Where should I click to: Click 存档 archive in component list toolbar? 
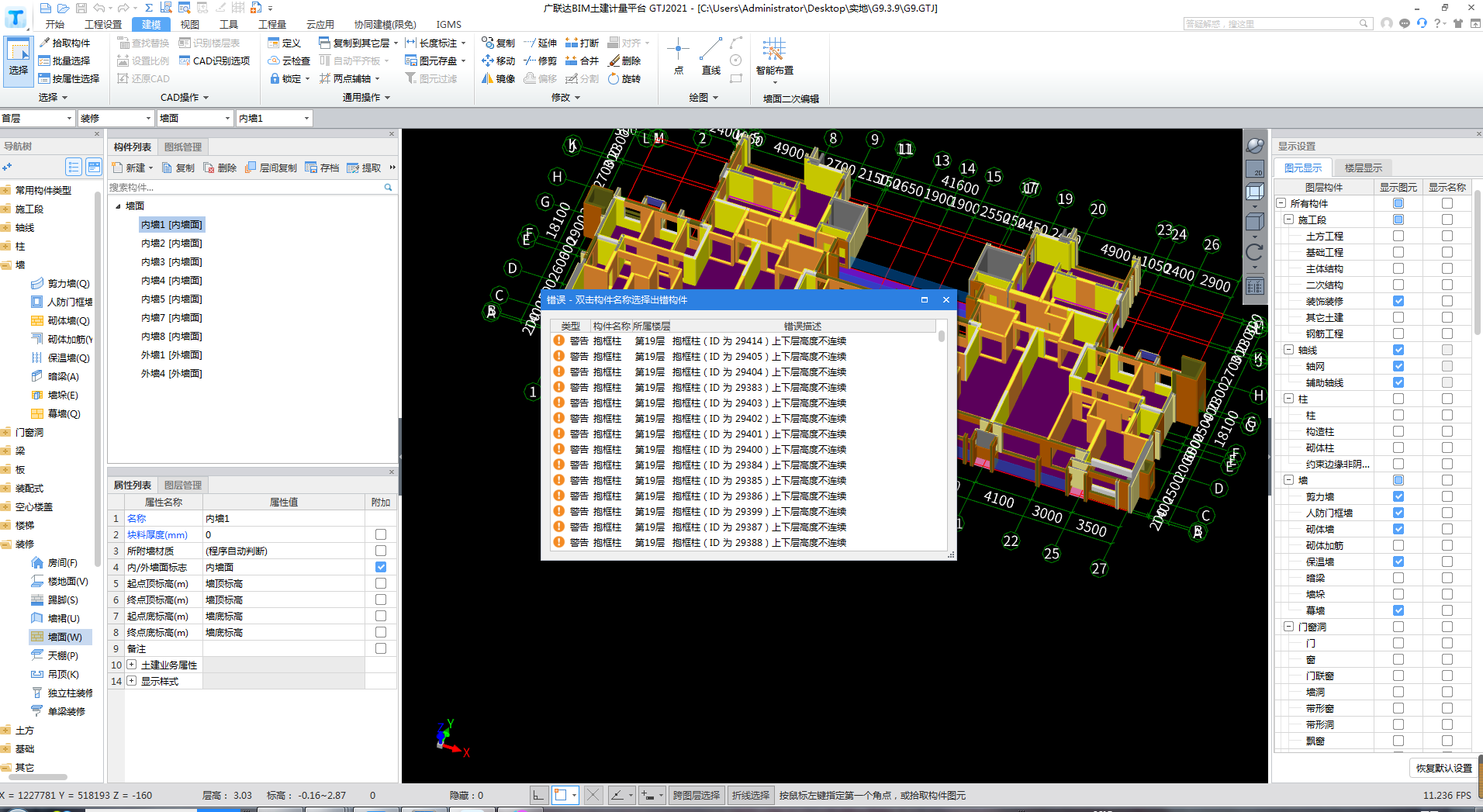[322, 168]
